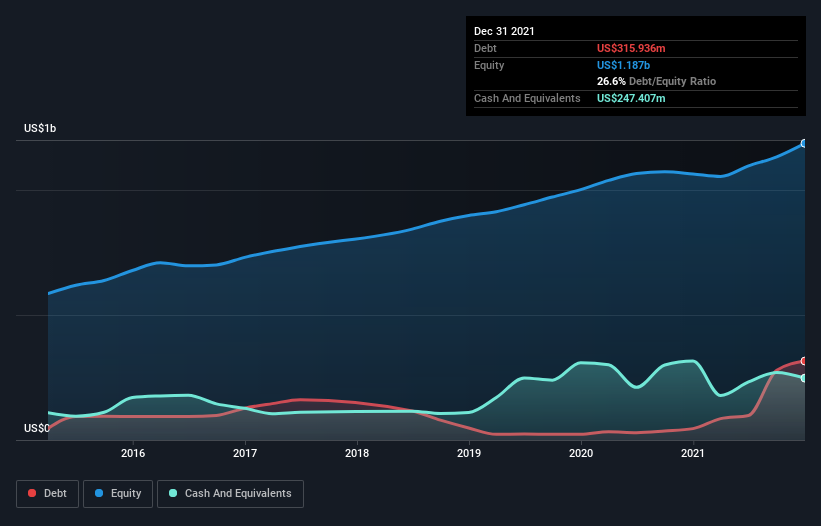The width and height of the screenshot is (821, 526).
Task: Click the Debt value US$315.936m
Action: 631,48
